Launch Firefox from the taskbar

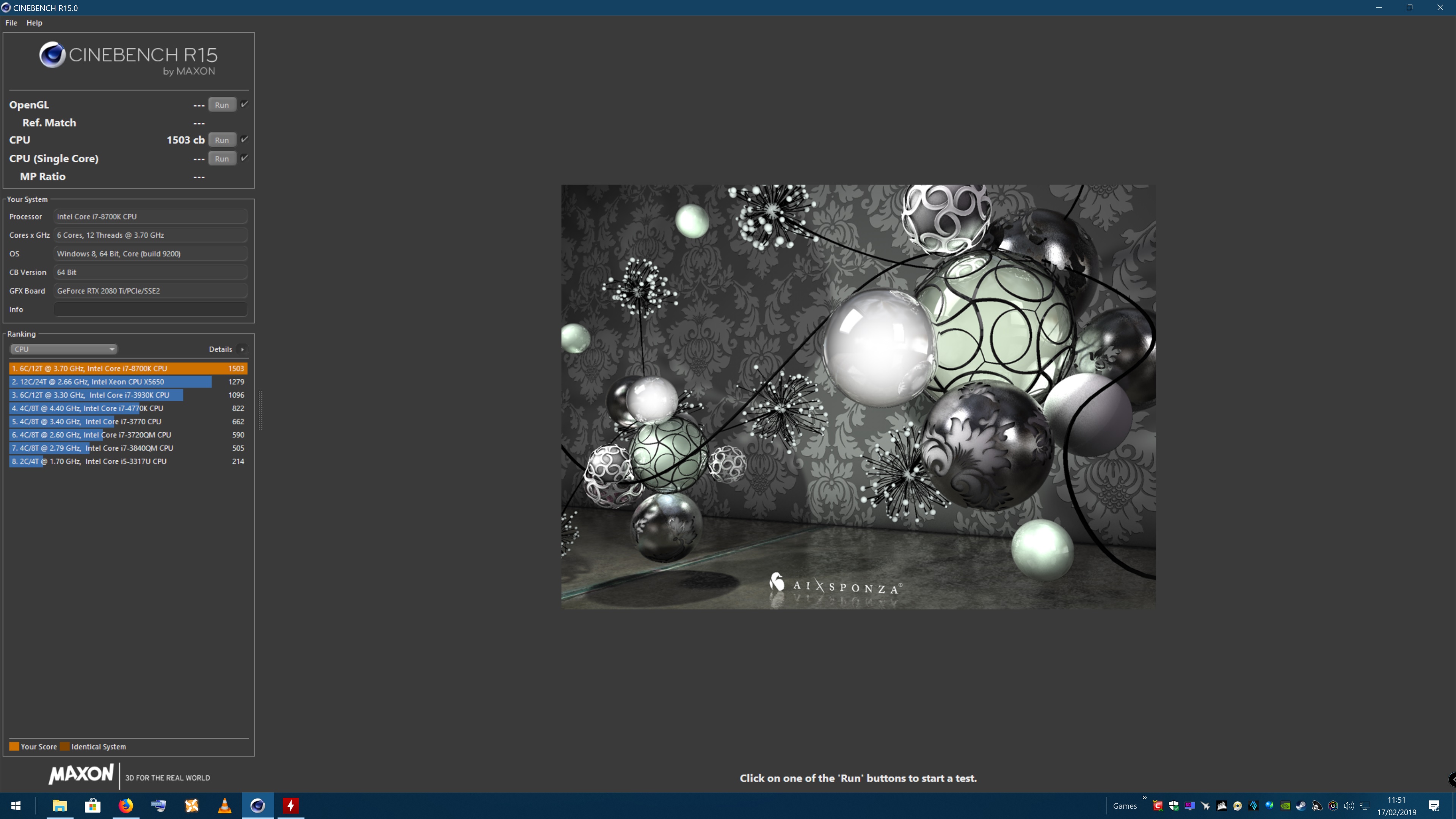[126, 806]
